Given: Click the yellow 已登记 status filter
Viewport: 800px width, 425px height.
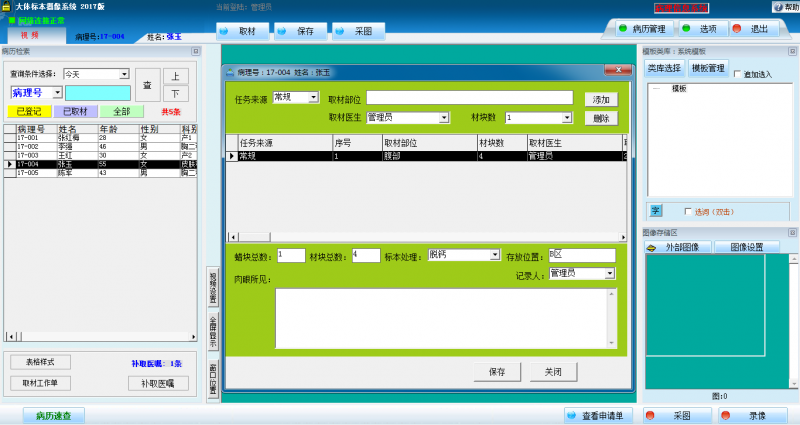Looking at the screenshot, I should [28, 112].
